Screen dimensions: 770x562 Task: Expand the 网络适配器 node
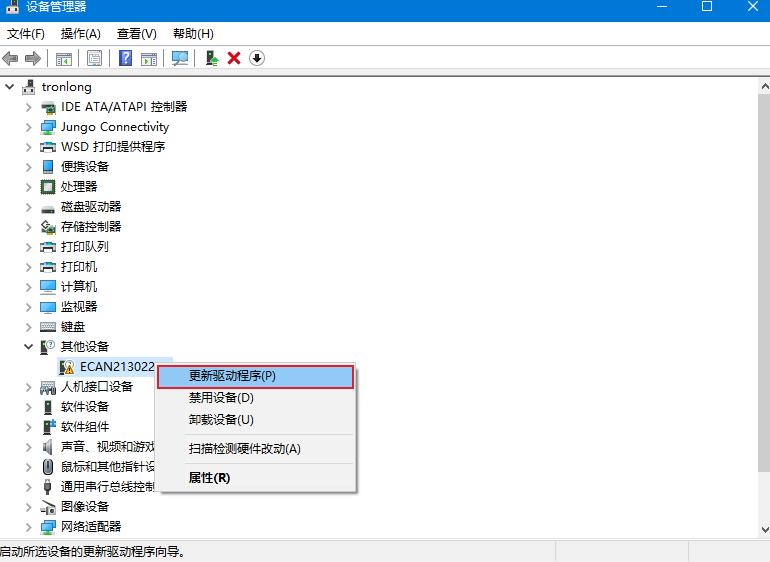pyautogui.click(x=28, y=527)
